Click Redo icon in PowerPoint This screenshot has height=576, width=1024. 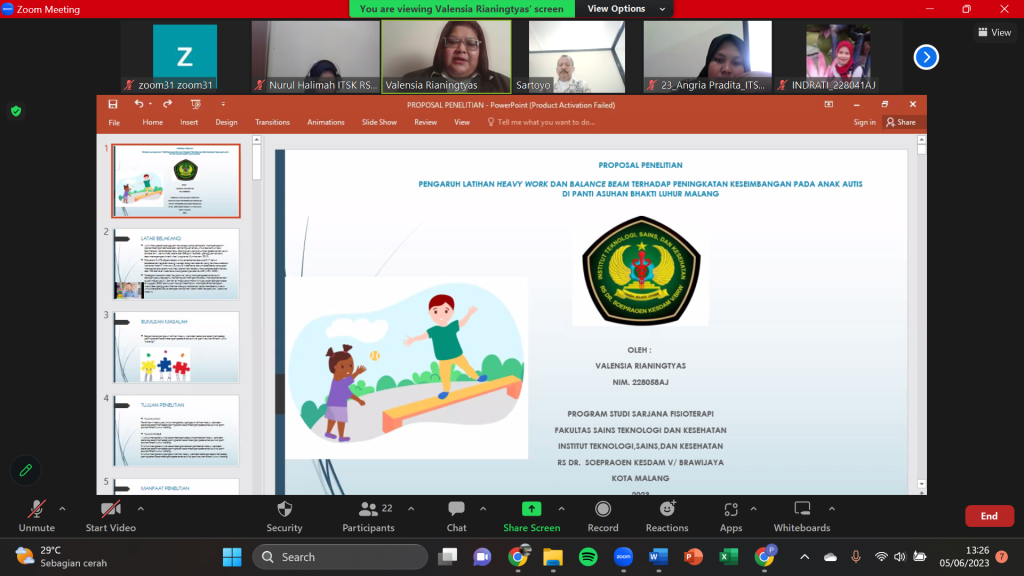point(168,104)
